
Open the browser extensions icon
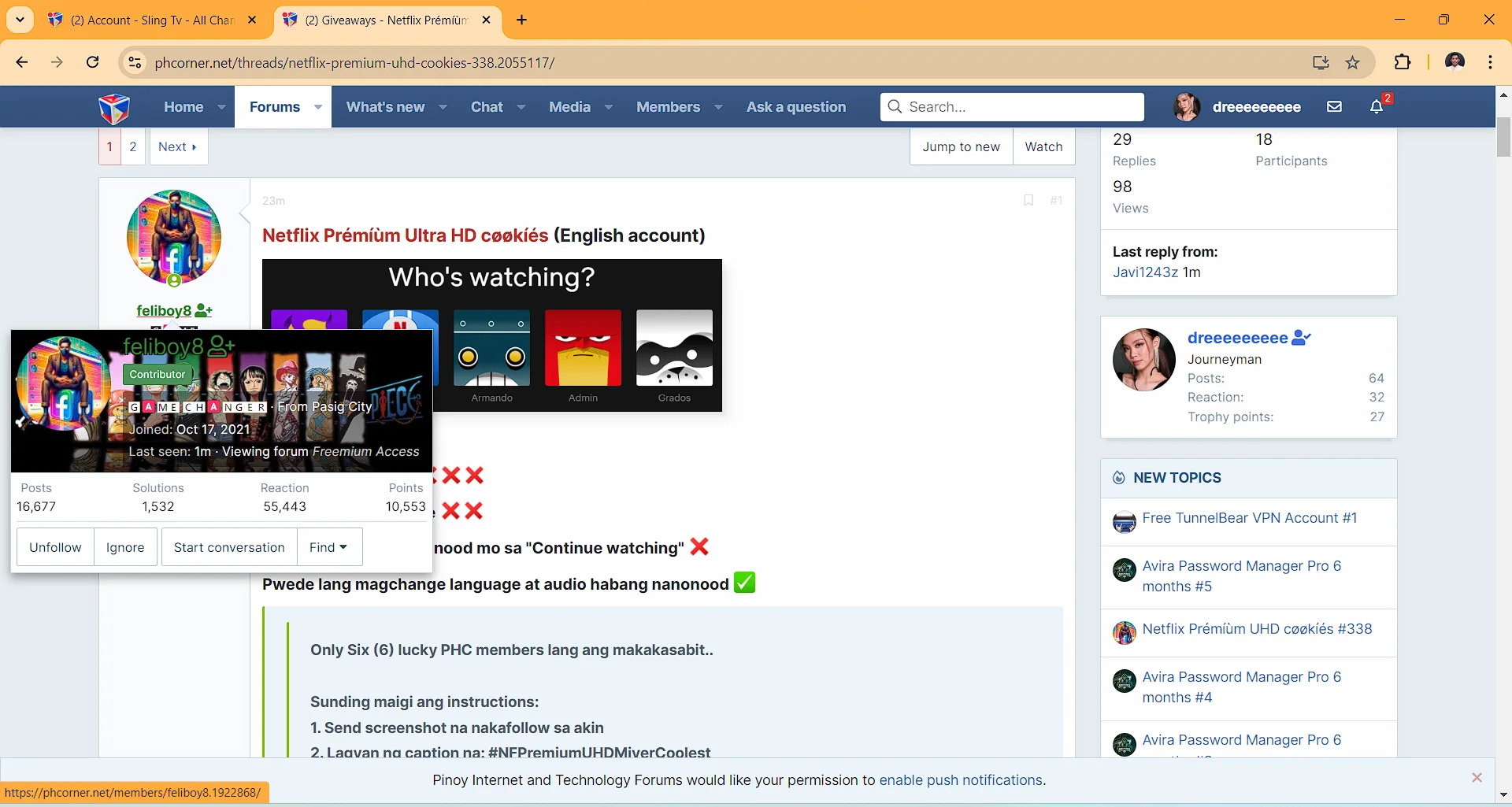(1403, 62)
